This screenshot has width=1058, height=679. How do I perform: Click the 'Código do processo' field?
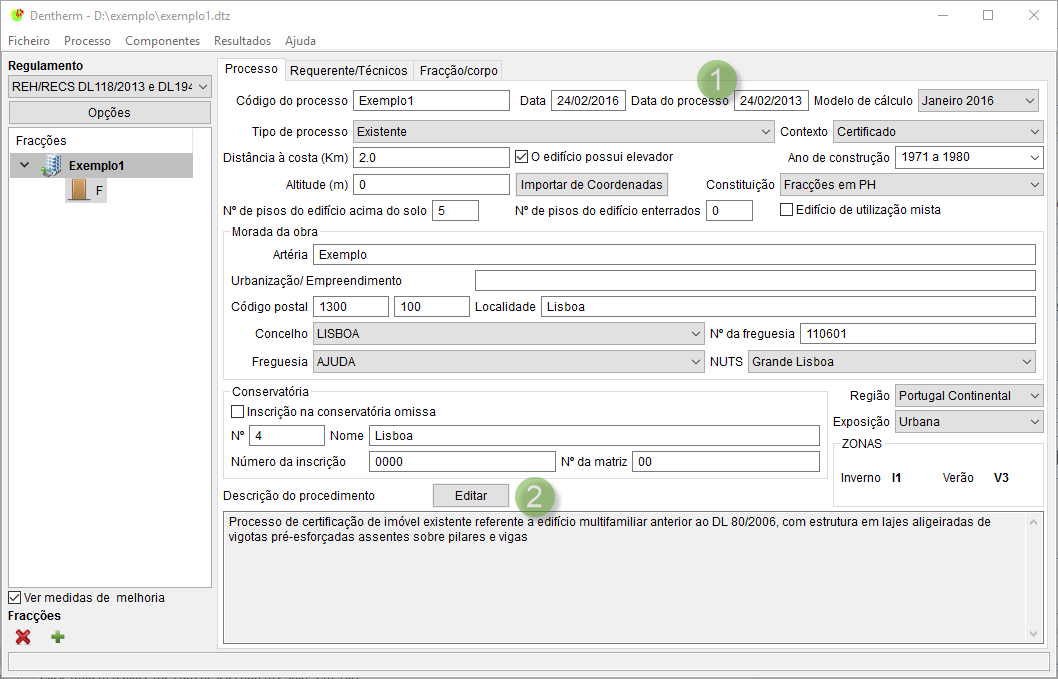coord(431,101)
